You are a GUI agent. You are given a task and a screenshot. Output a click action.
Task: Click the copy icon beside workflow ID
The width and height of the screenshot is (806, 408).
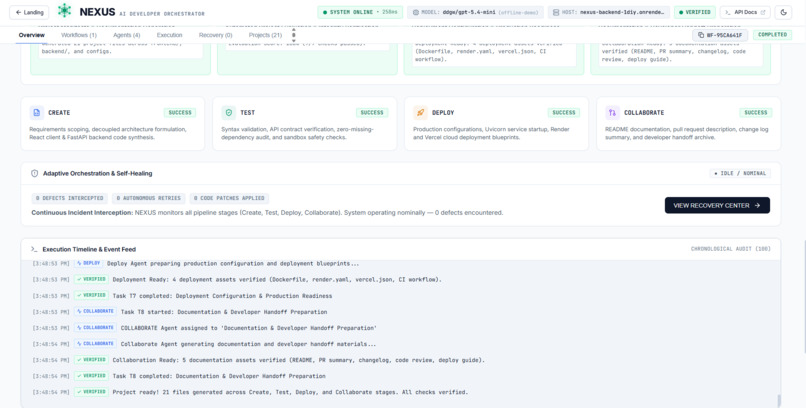(x=701, y=35)
